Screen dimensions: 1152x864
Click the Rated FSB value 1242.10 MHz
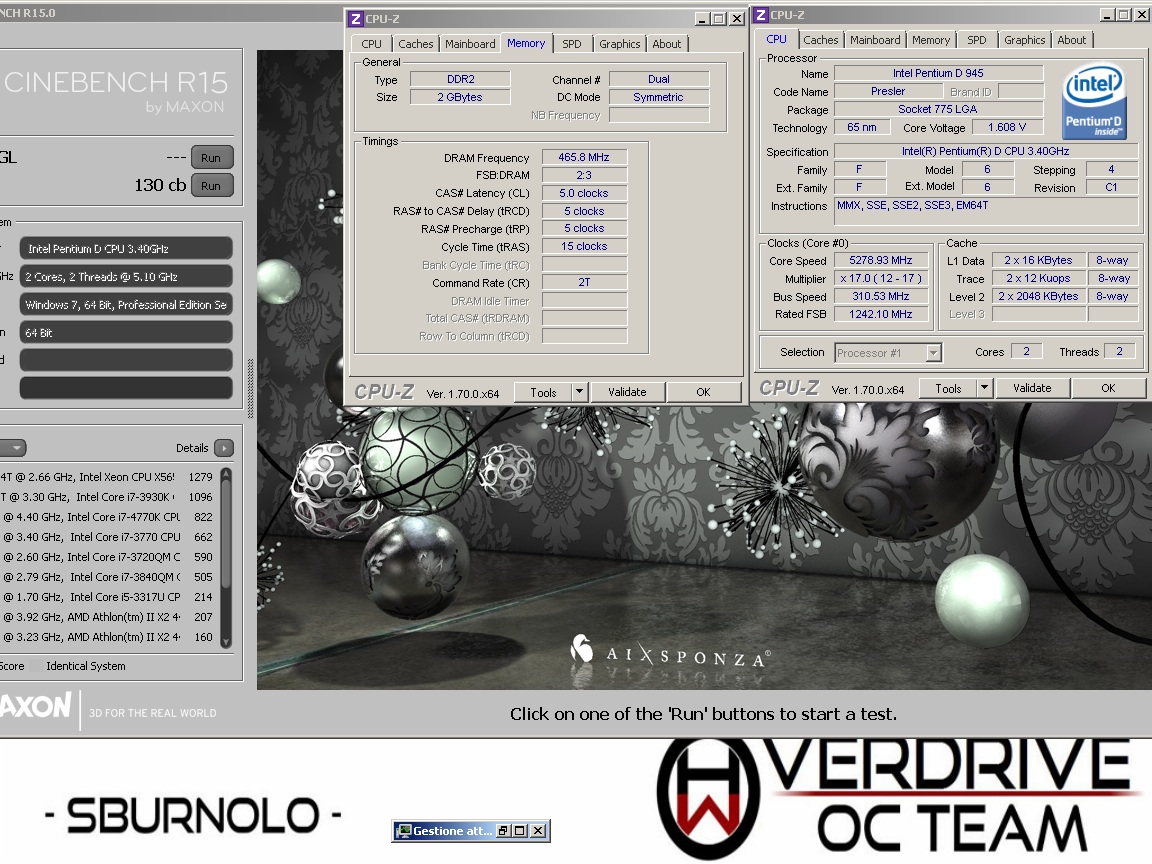[880, 314]
